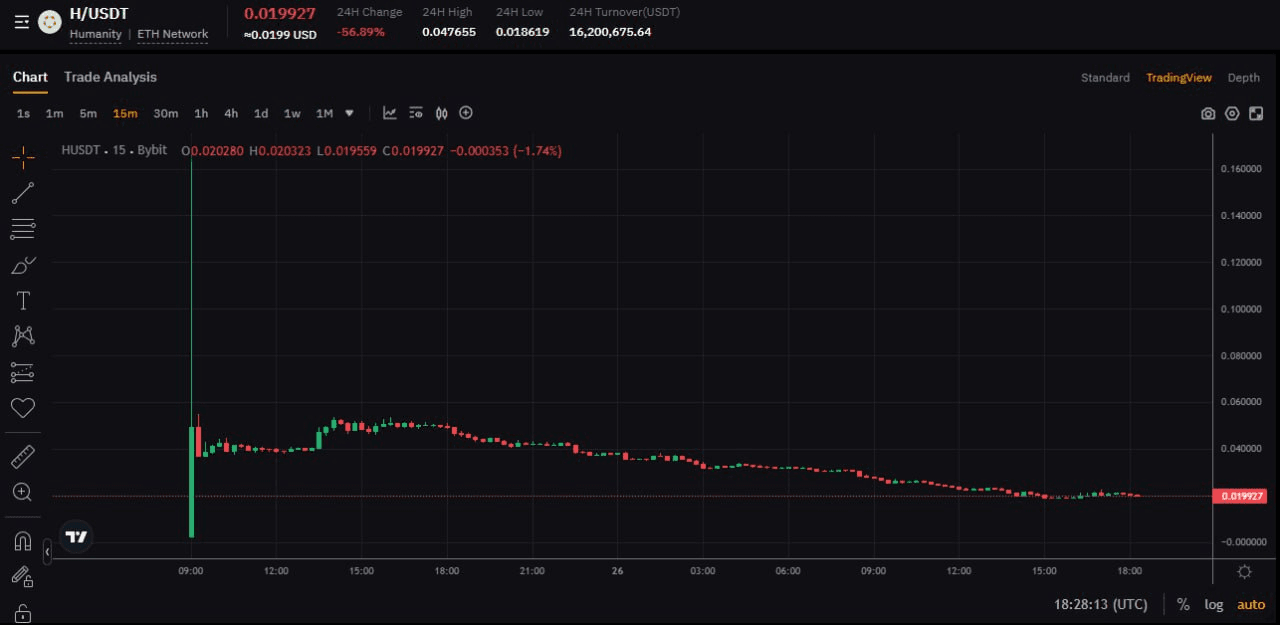The height and width of the screenshot is (625, 1280).
Task: Click the Humanity coin logo icon
Action: (x=49, y=22)
